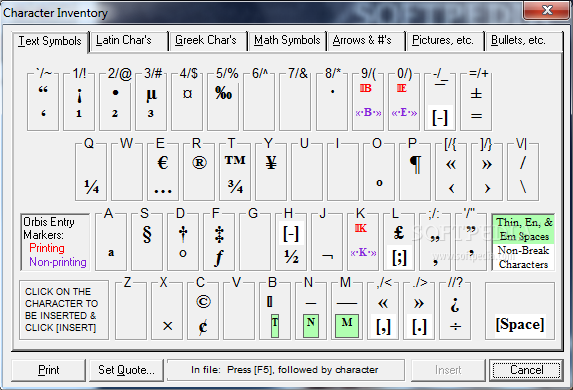
Task: Click the Print button
Action: pyautogui.click(x=49, y=370)
